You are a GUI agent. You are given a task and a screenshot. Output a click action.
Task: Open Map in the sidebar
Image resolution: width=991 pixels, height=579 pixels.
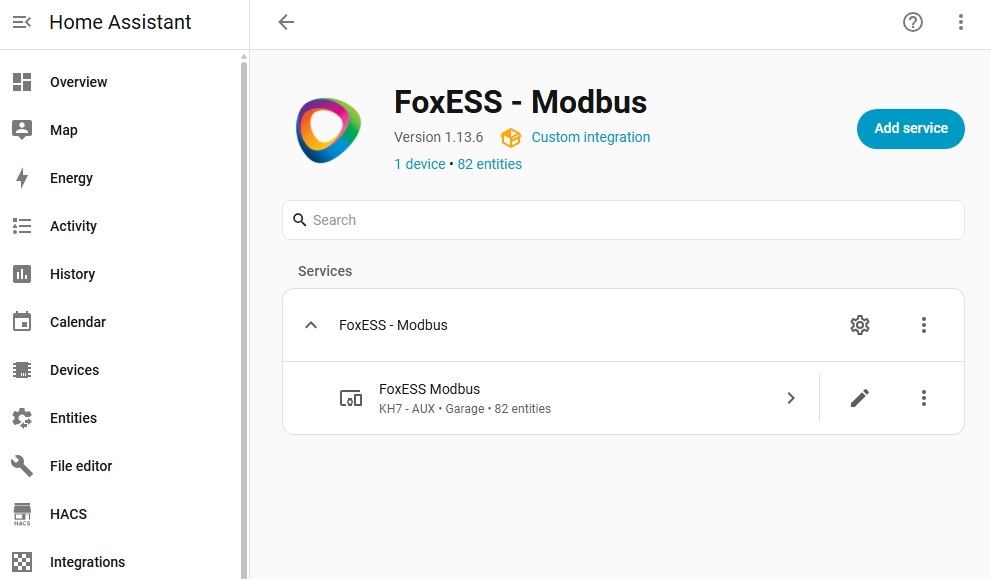tap(120, 130)
